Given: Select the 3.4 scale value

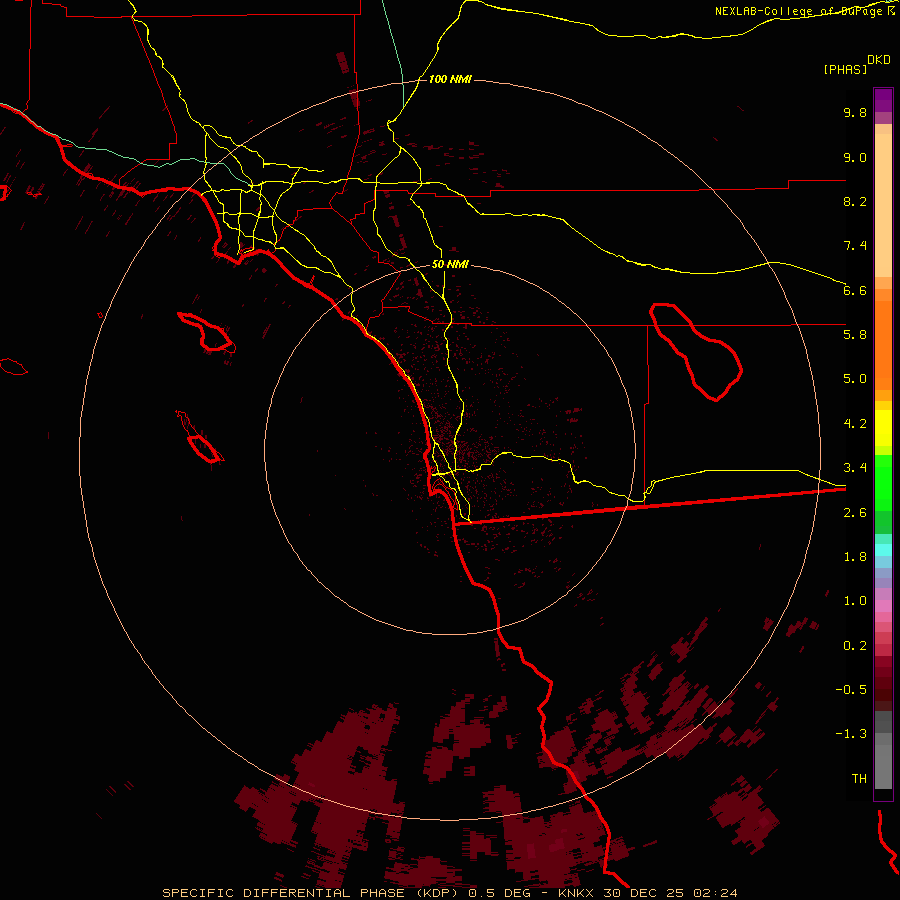Looking at the screenshot, I should coord(855,468).
